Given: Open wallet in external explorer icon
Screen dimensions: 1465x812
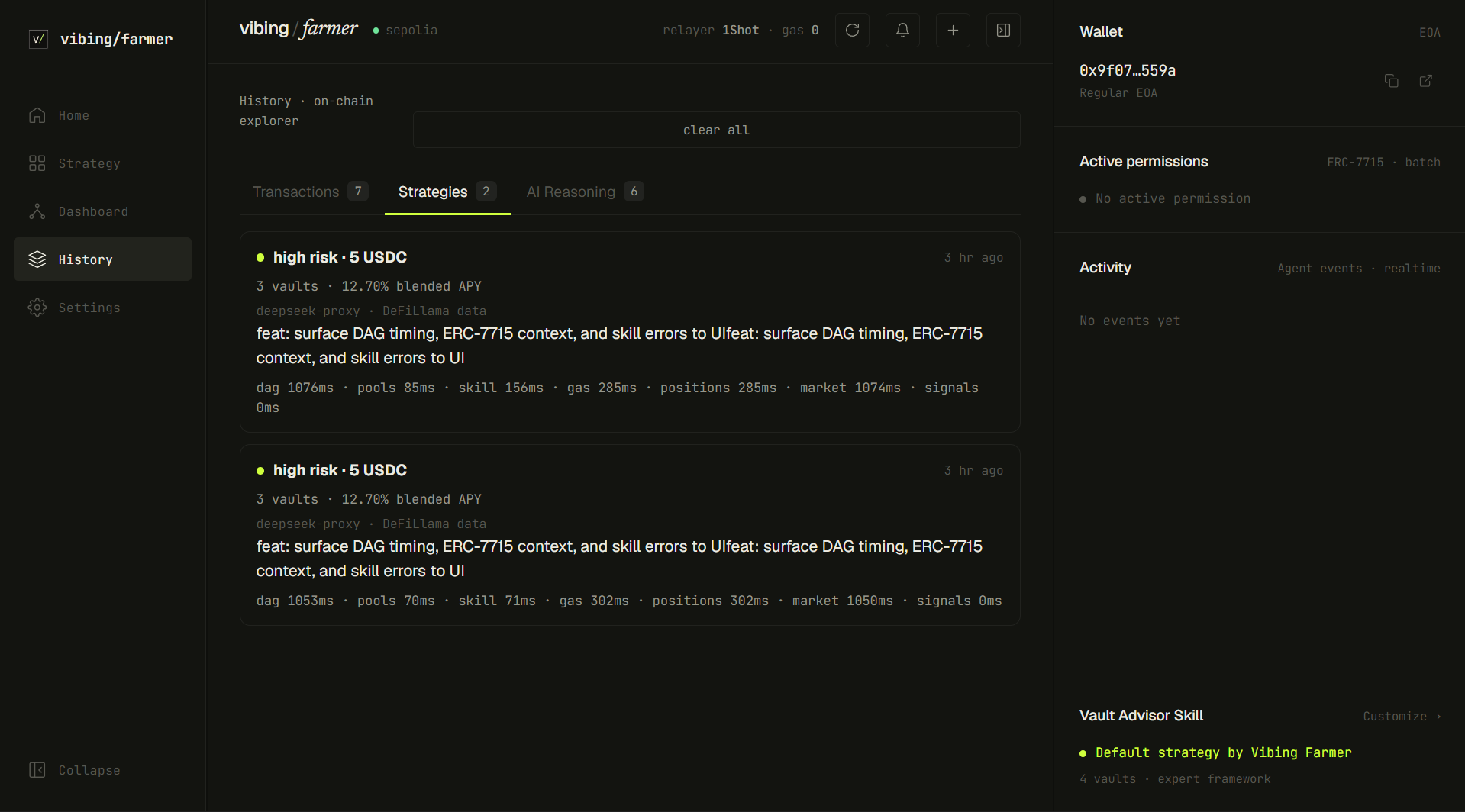Looking at the screenshot, I should 1425,81.
